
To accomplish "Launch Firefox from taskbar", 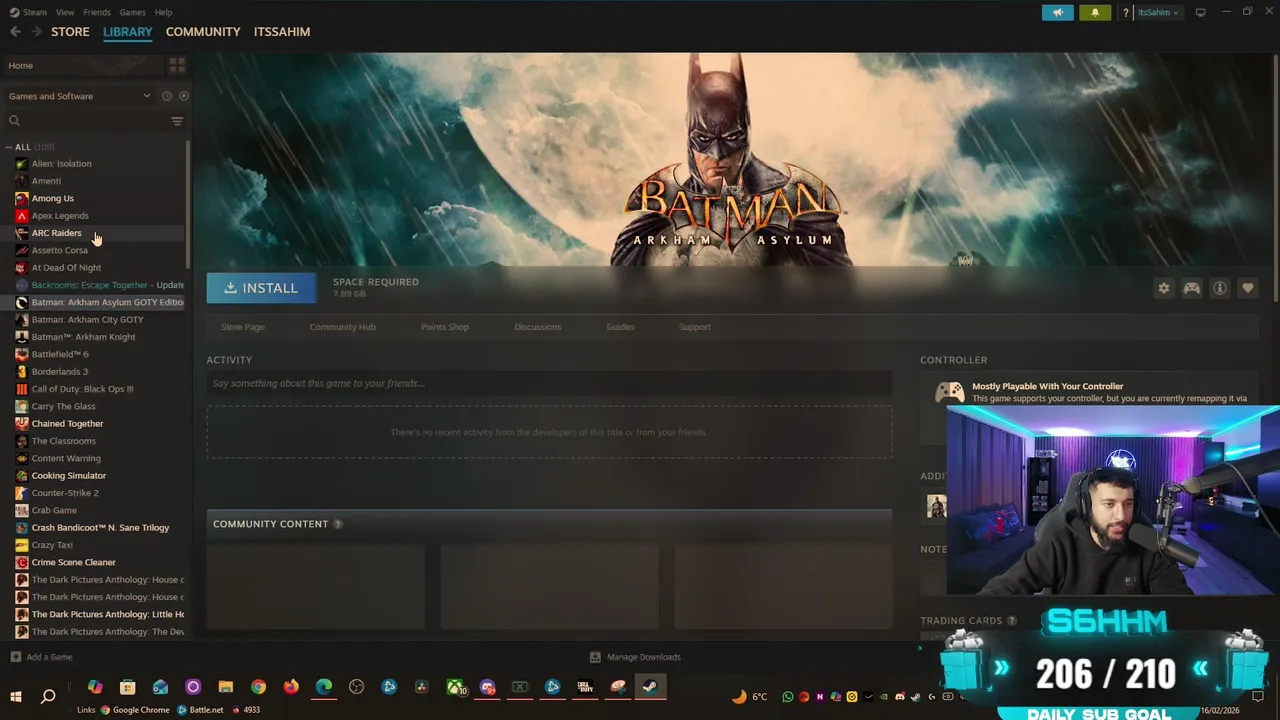I will pos(291,687).
